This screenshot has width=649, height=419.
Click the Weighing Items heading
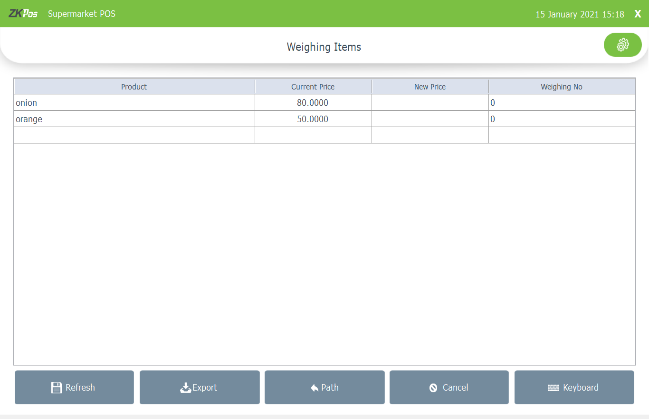324,47
